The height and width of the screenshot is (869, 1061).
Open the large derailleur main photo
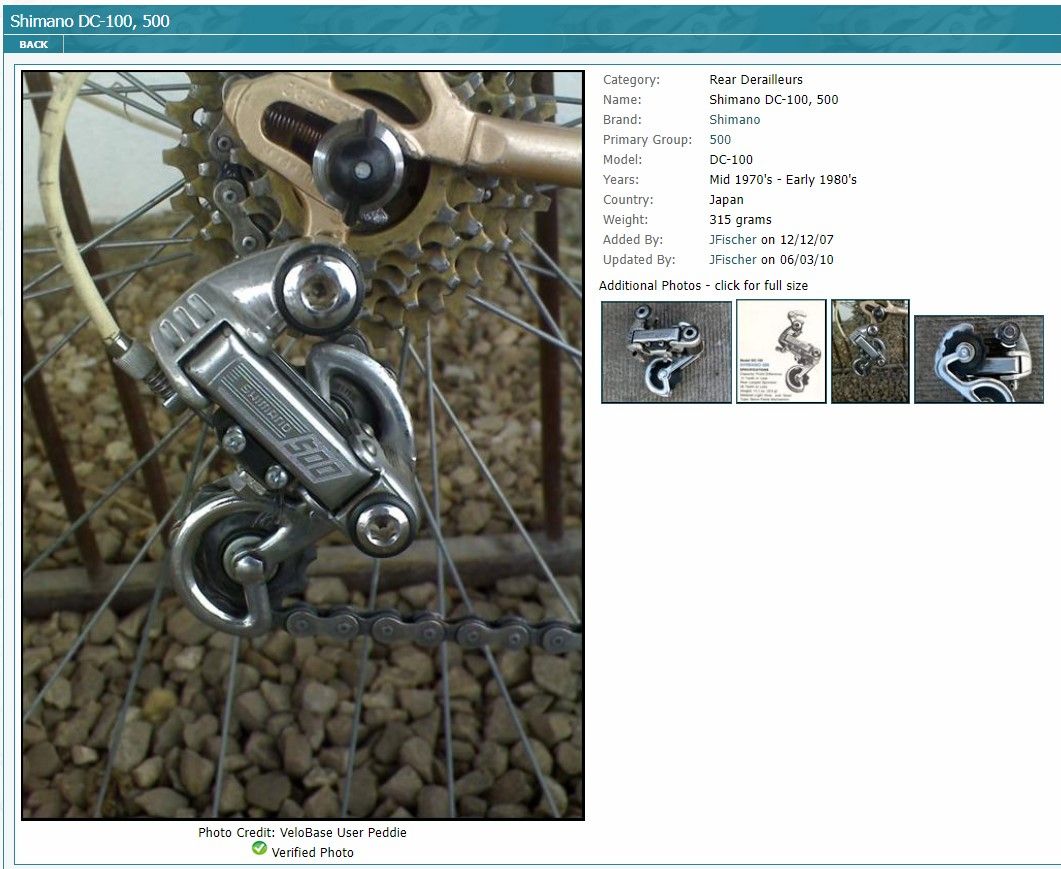[x=303, y=445]
